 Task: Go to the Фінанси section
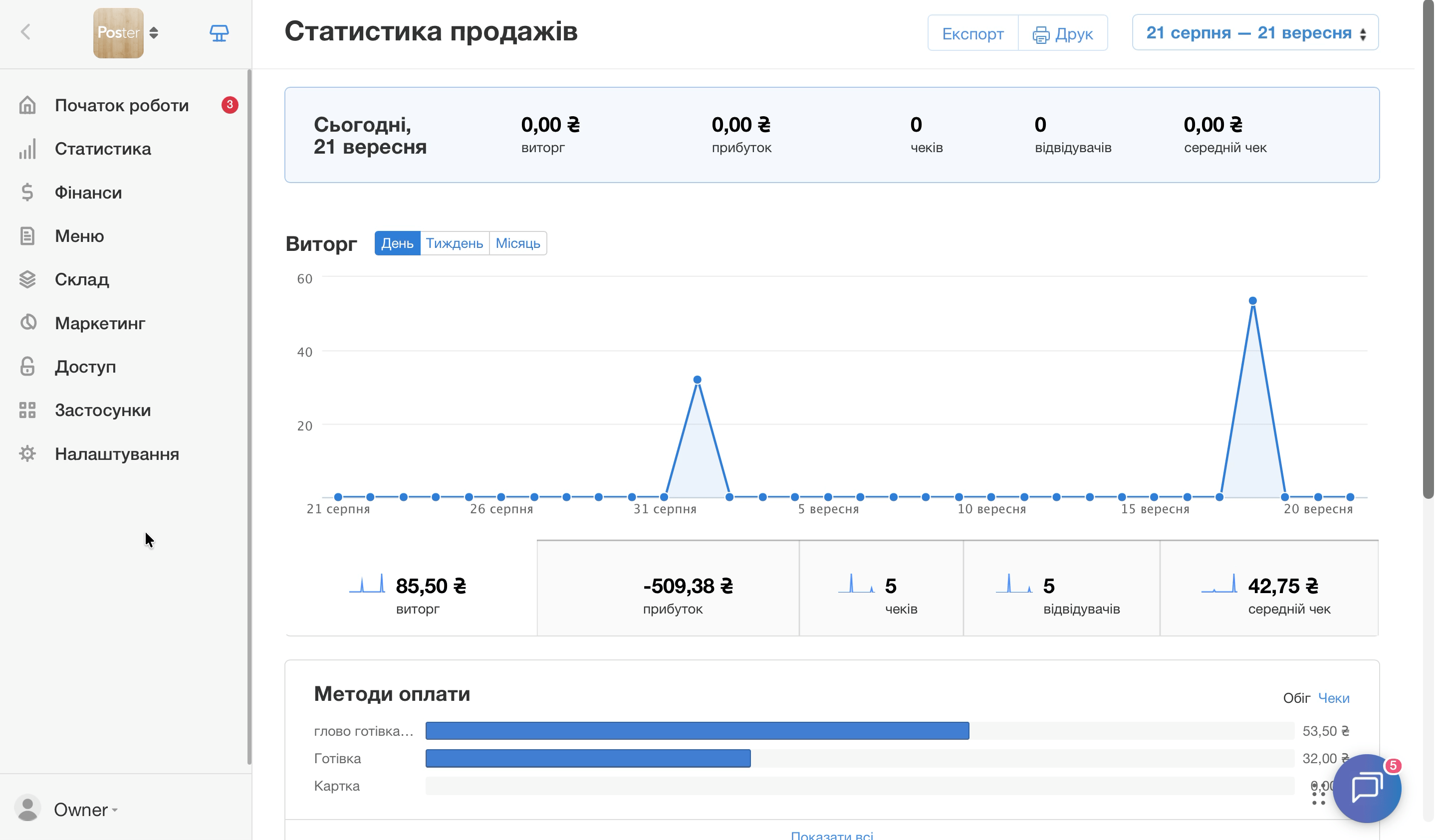coord(88,193)
